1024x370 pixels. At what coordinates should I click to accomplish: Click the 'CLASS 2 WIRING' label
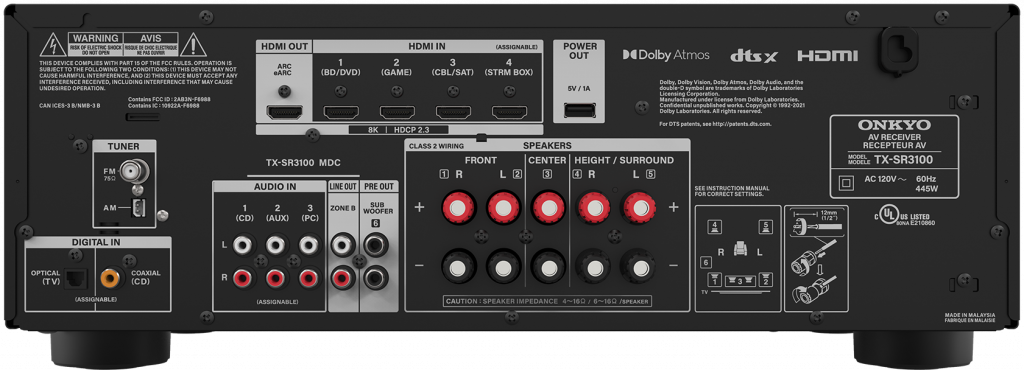(436, 146)
